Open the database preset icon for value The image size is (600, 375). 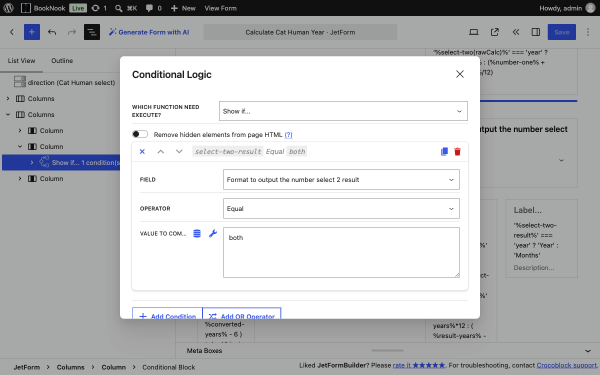[x=197, y=233]
